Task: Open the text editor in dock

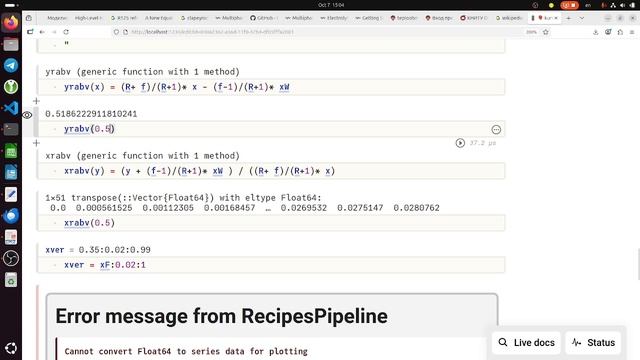Action: [x=11, y=194]
